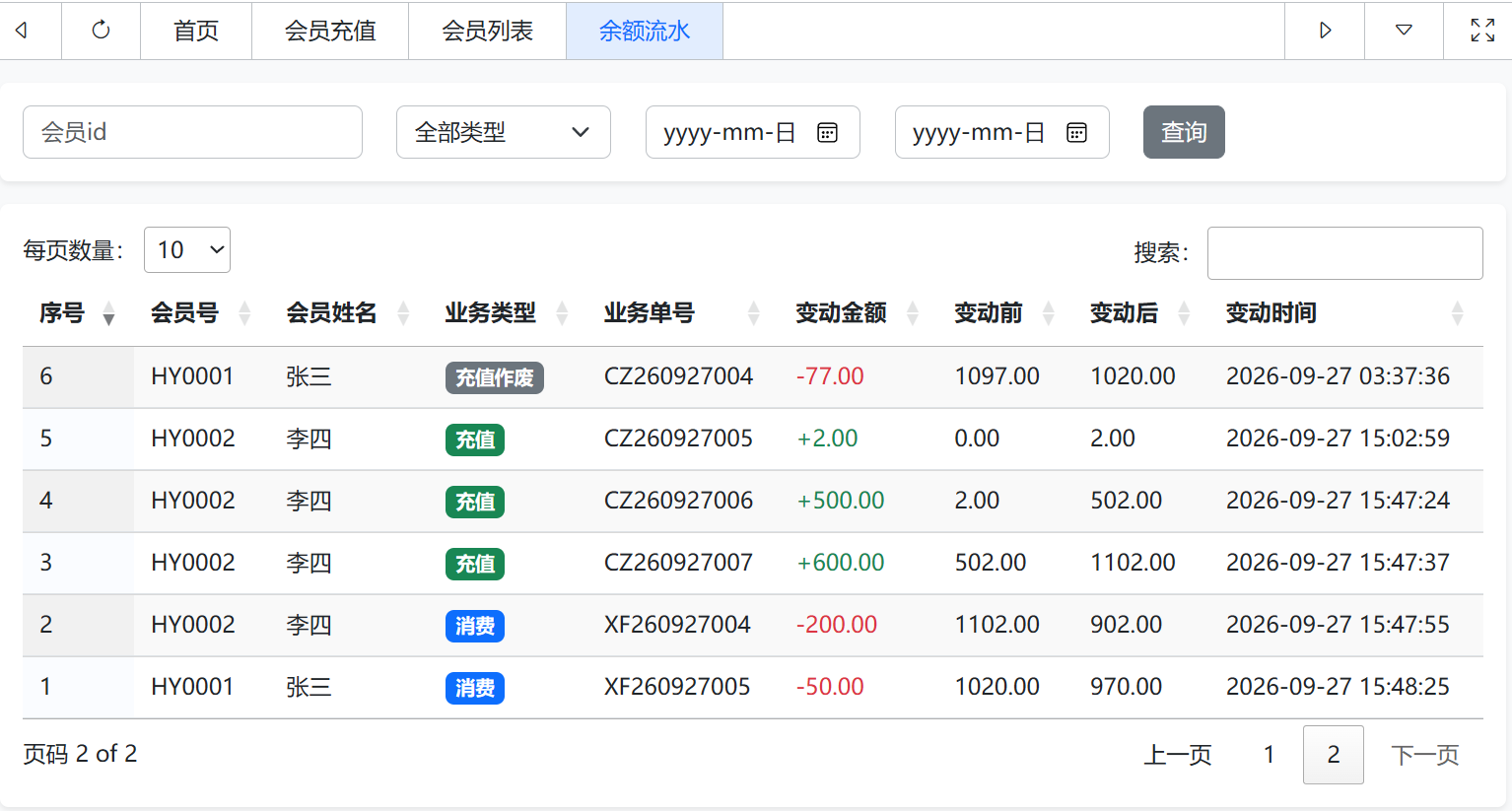Click the refresh page icon
Viewport: 1512px width, 811px height.
[x=101, y=31]
